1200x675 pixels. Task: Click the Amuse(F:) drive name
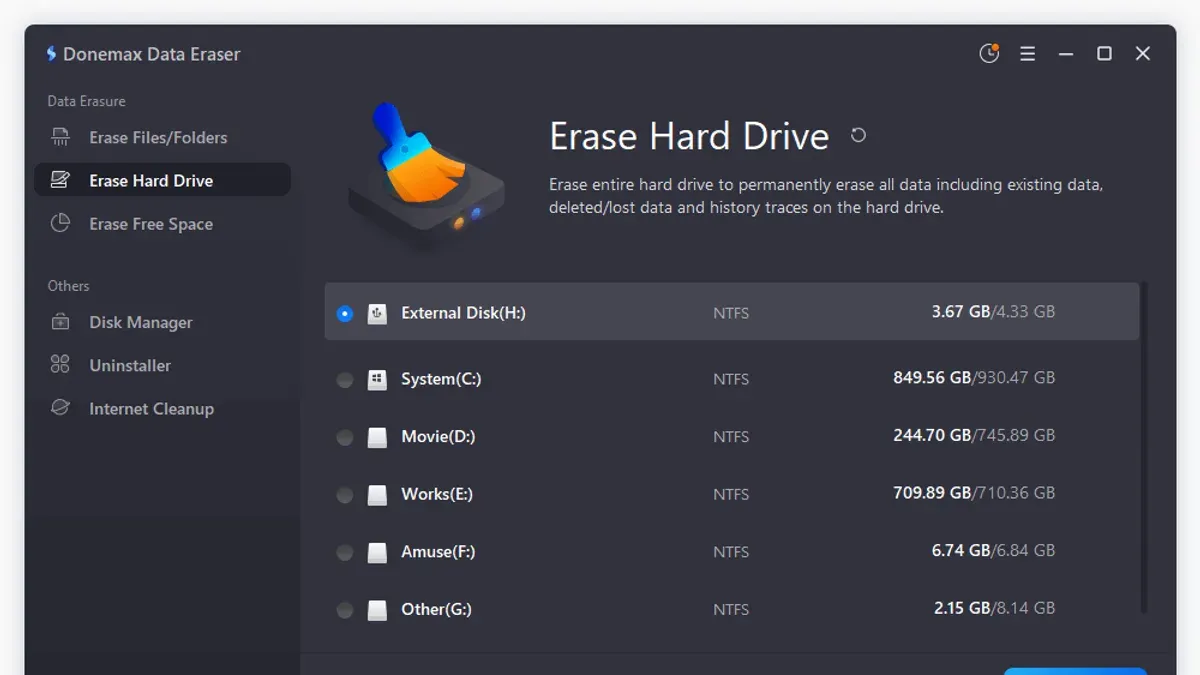point(438,552)
